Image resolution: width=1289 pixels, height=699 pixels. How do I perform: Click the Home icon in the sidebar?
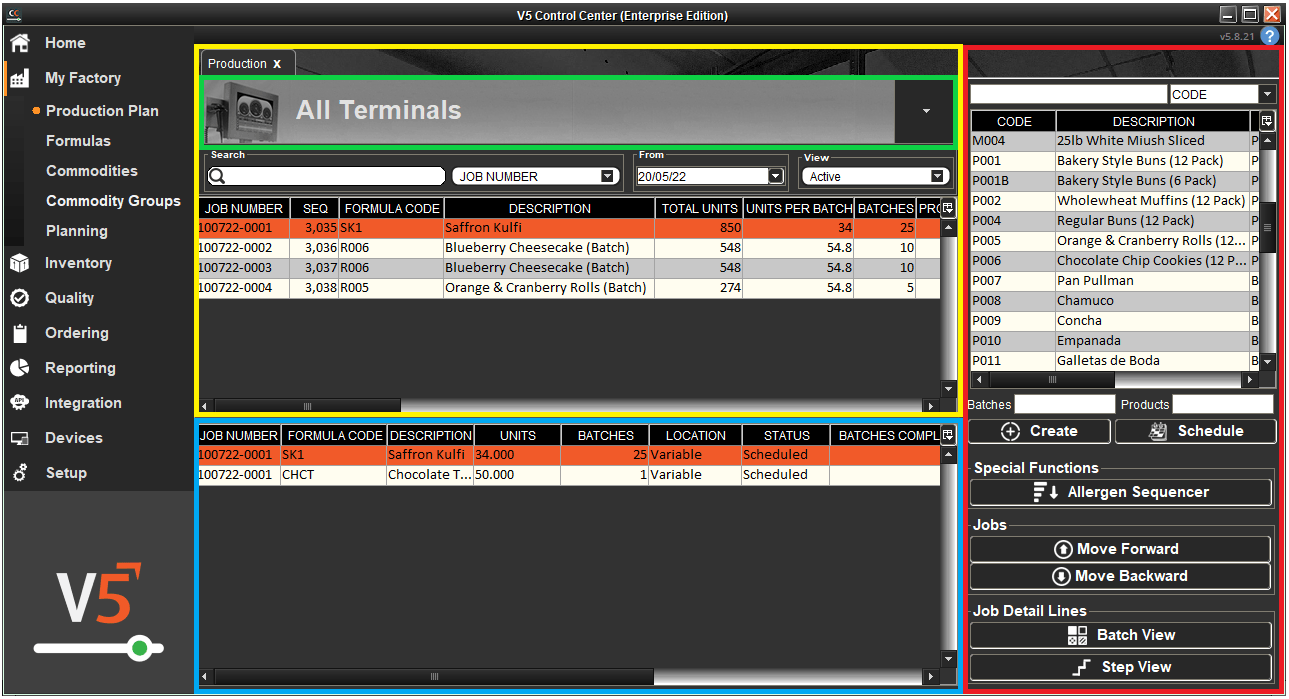coord(20,42)
